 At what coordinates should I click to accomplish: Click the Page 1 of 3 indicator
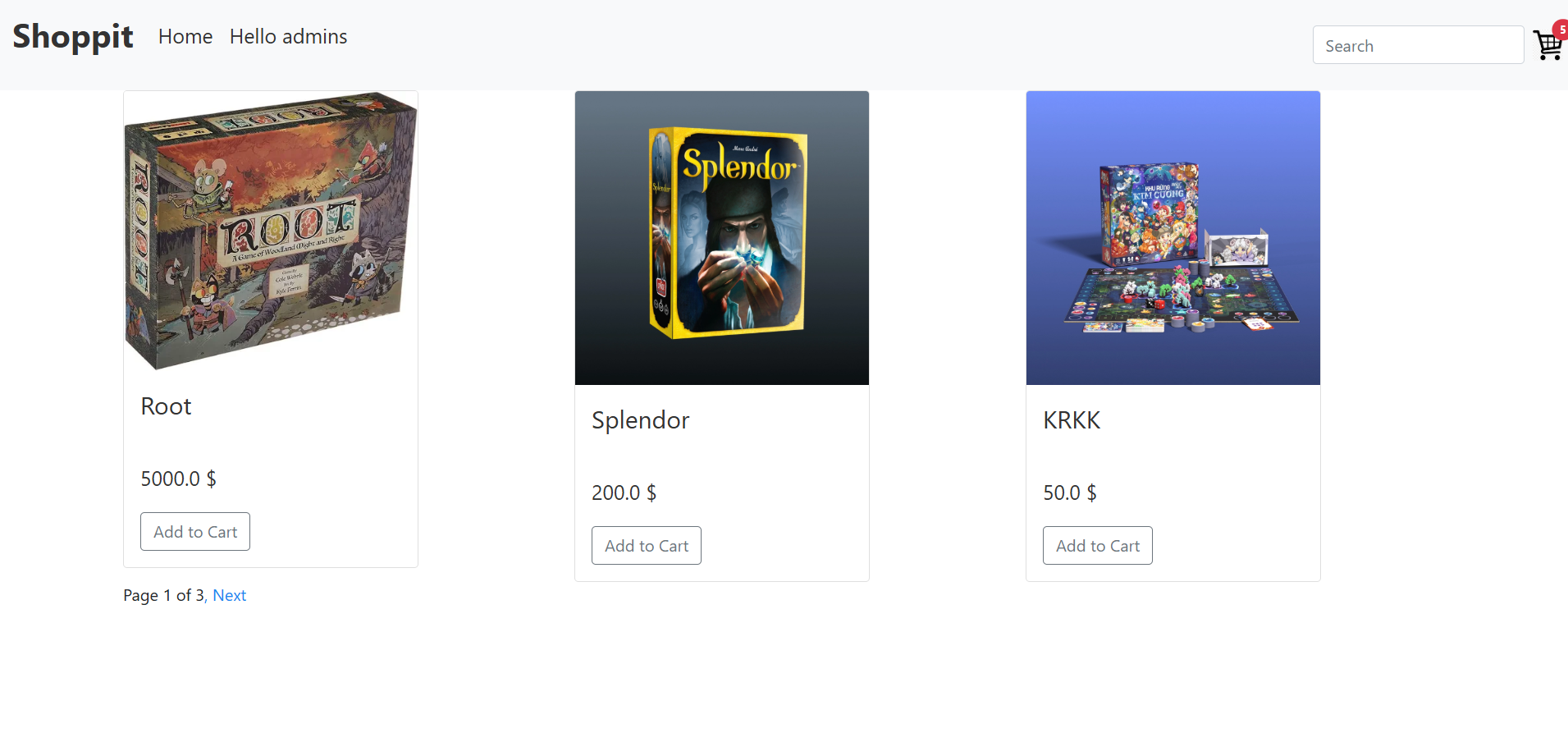pyautogui.click(x=163, y=595)
